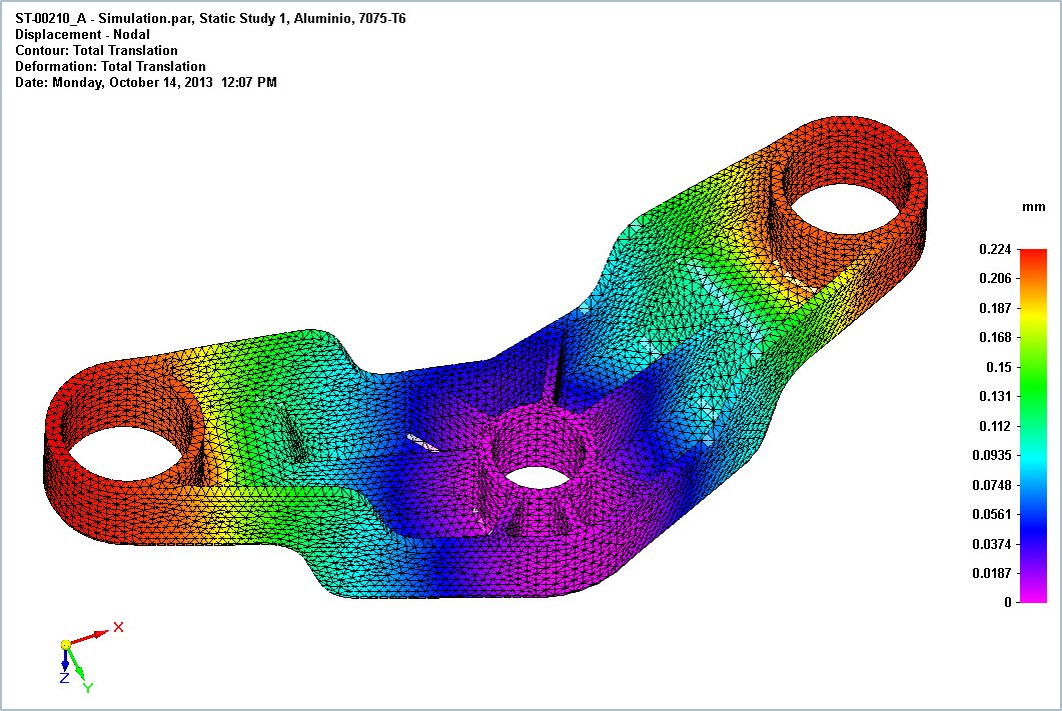Click the blue Z axis label

(x=64, y=678)
